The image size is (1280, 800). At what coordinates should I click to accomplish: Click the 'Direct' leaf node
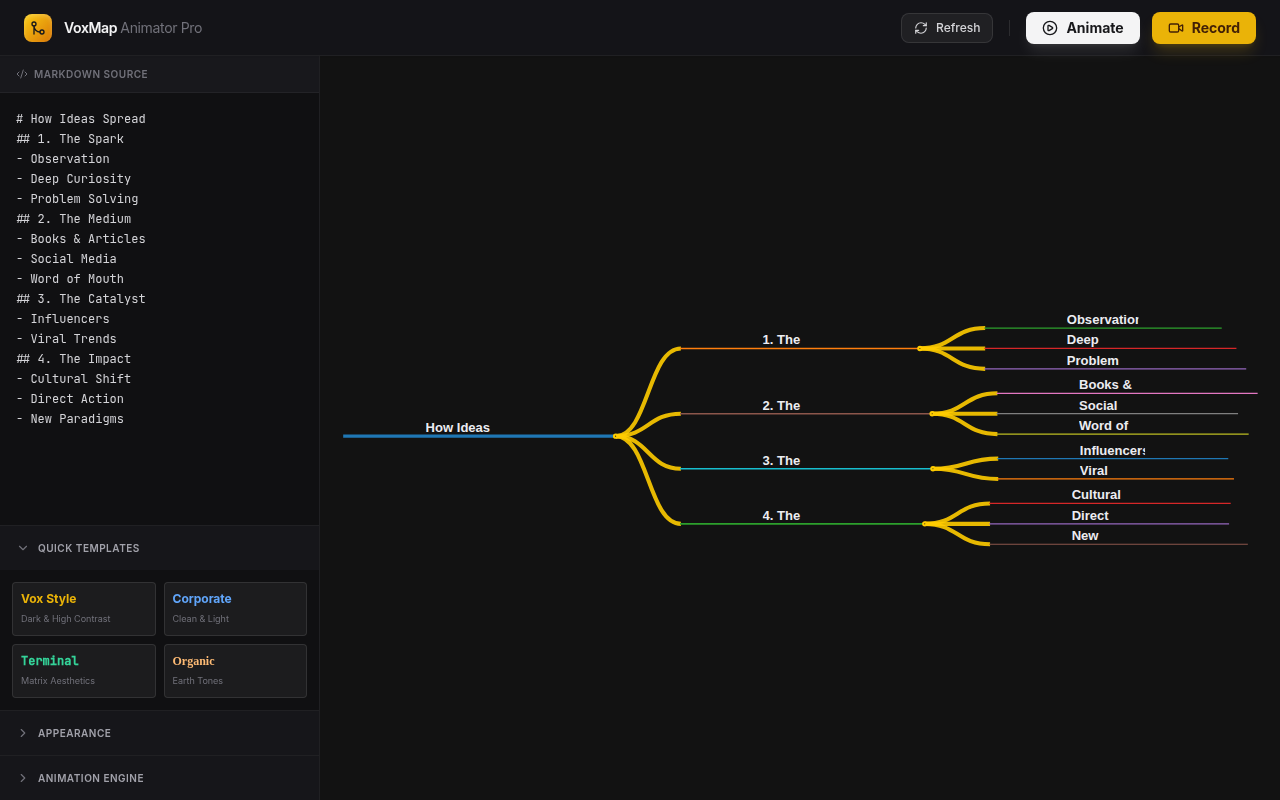click(x=1090, y=516)
